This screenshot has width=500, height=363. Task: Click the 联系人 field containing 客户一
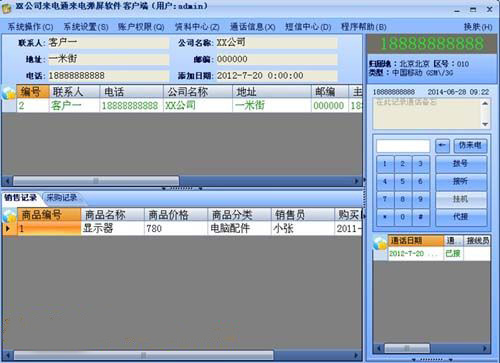click(x=108, y=43)
